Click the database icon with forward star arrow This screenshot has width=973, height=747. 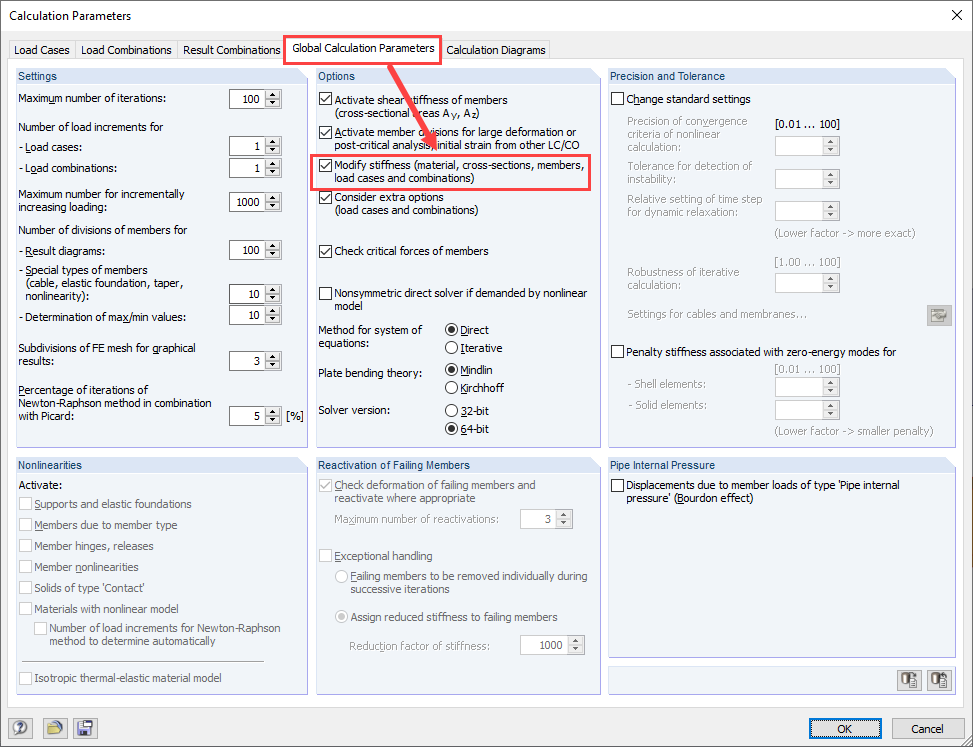coord(910,680)
